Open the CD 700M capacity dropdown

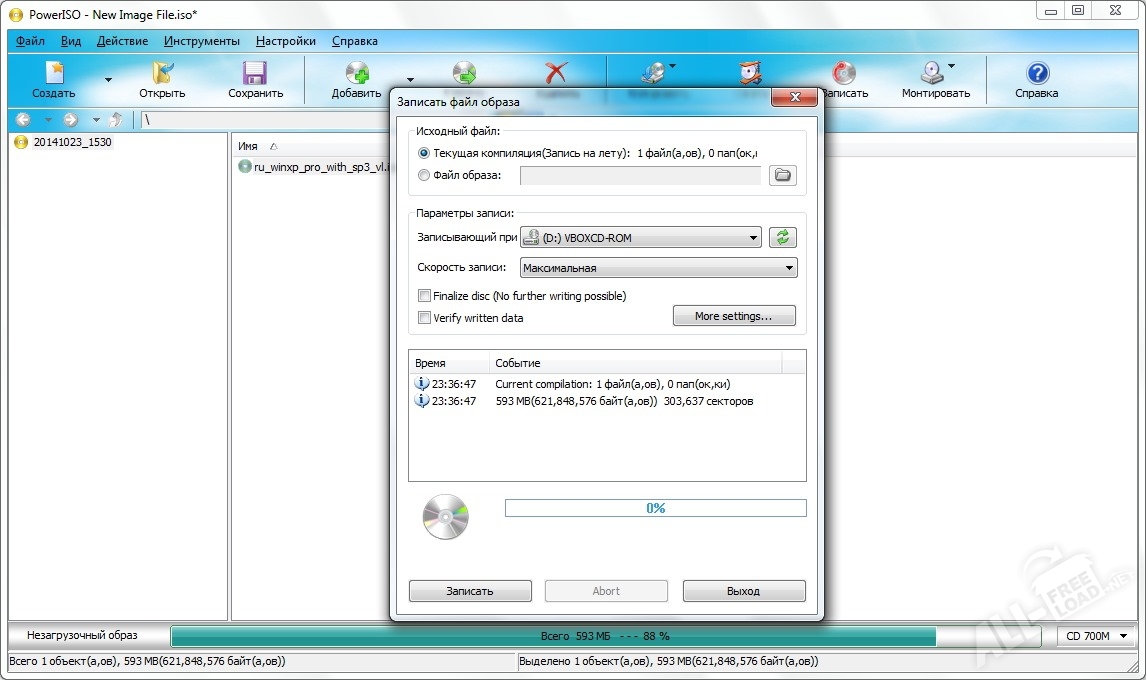coord(1095,635)
